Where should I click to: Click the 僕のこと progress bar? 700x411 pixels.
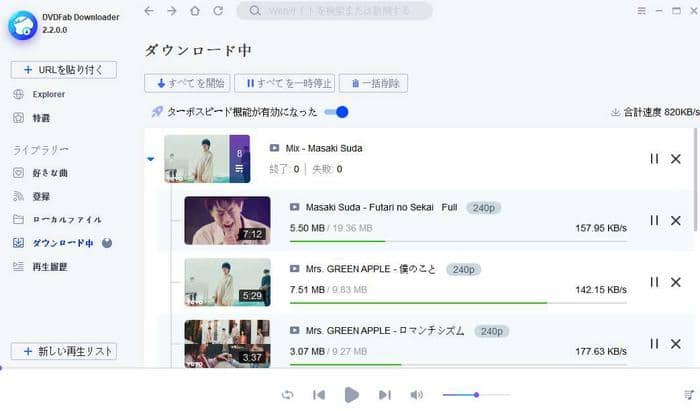click(x=458, y=303)
